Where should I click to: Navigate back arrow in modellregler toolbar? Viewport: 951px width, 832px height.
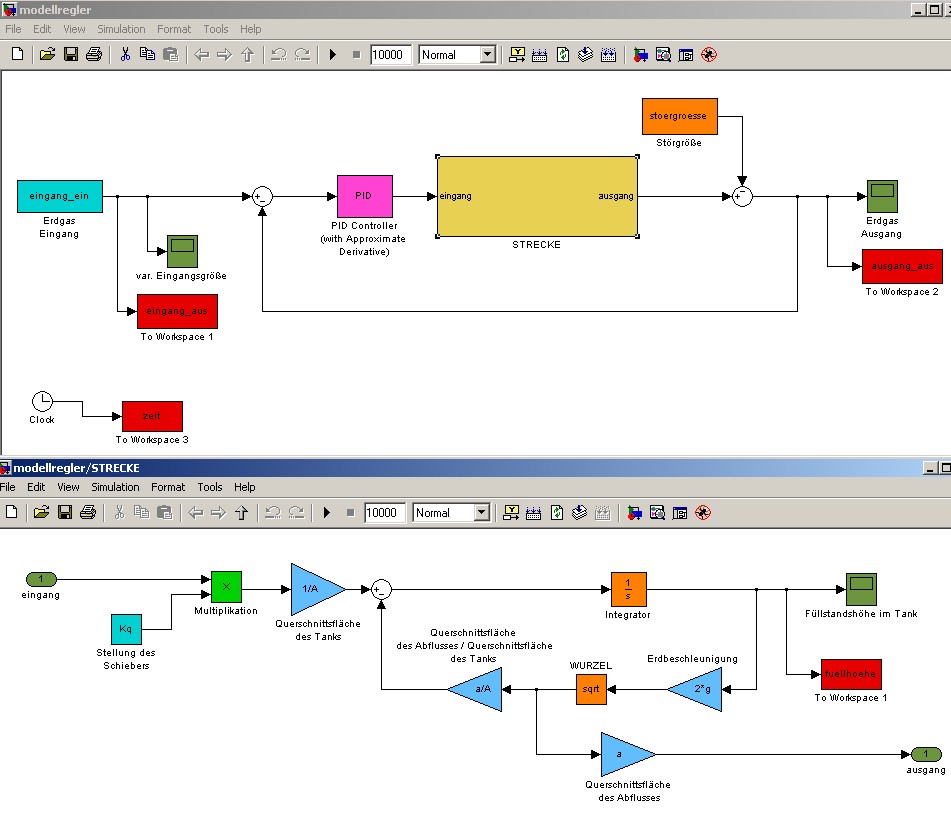(x=201, y=55)
